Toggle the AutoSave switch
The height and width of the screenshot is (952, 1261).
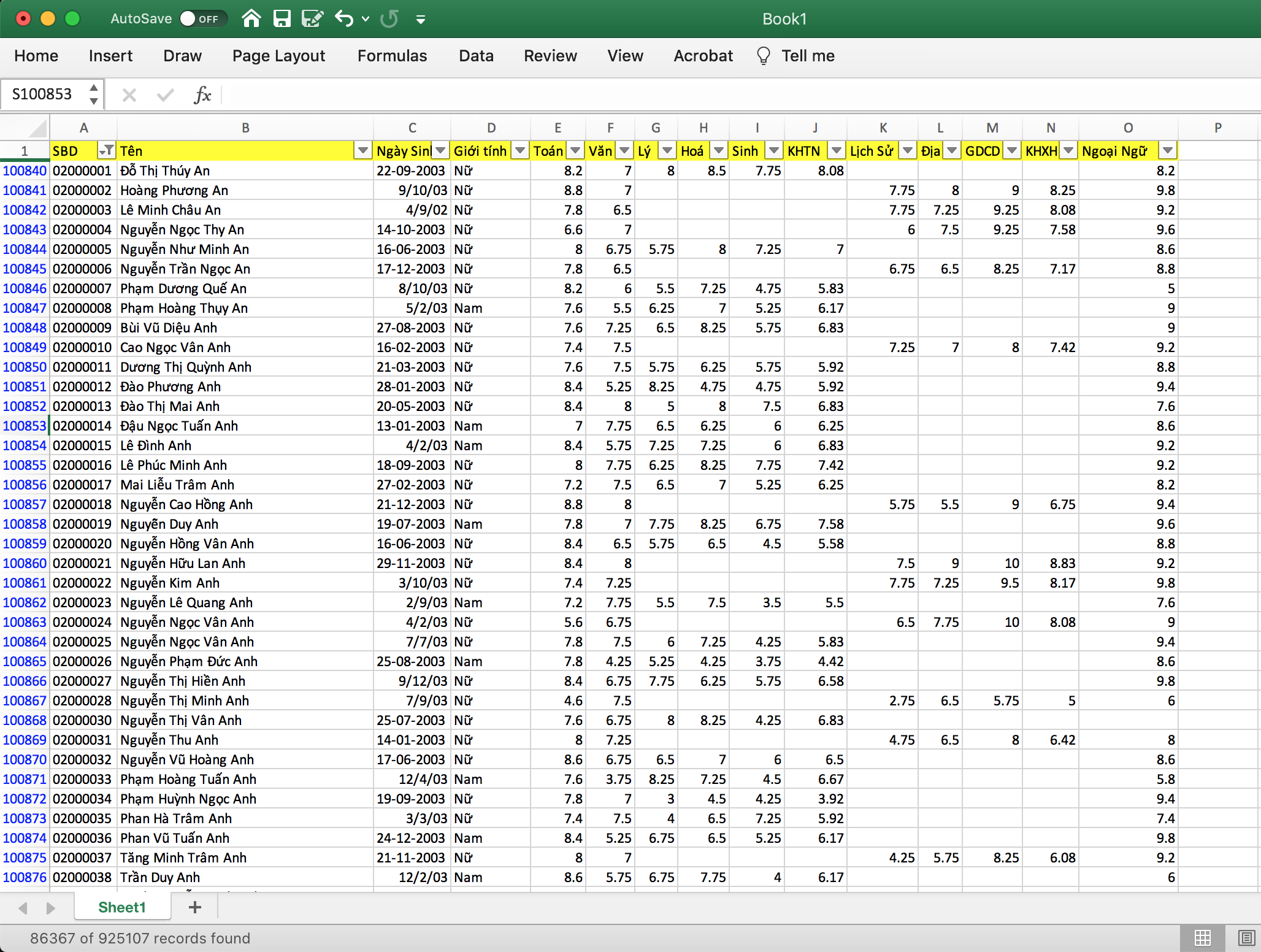[202, 19]
